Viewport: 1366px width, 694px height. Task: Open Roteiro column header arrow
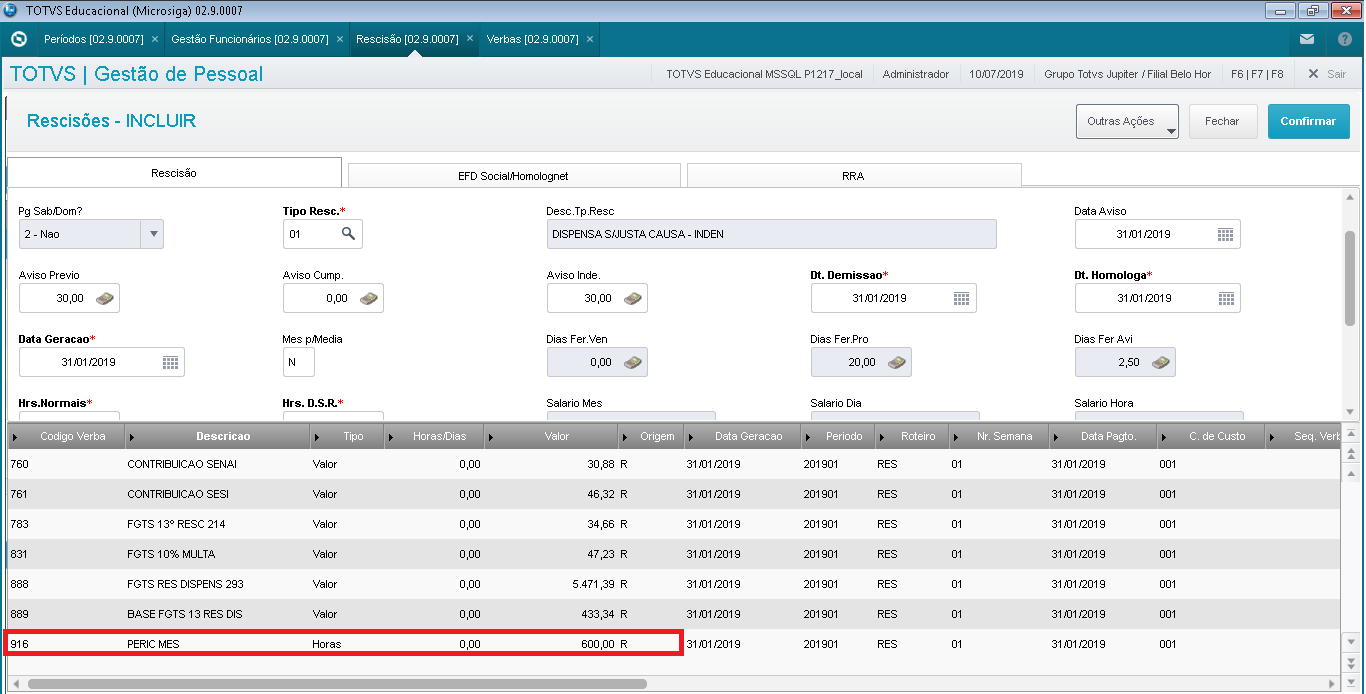[x=882, y=437]
